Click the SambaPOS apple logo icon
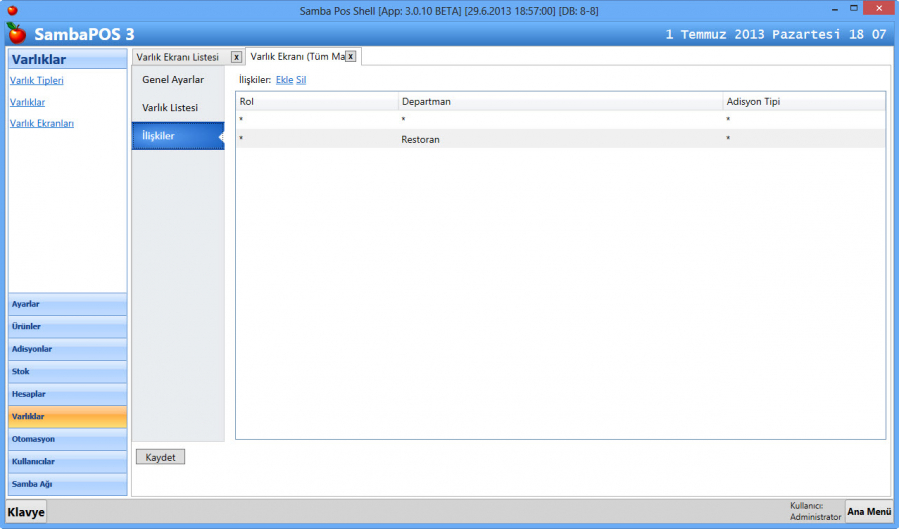Viewport: 899px width, 529px height. click(16, 33)
